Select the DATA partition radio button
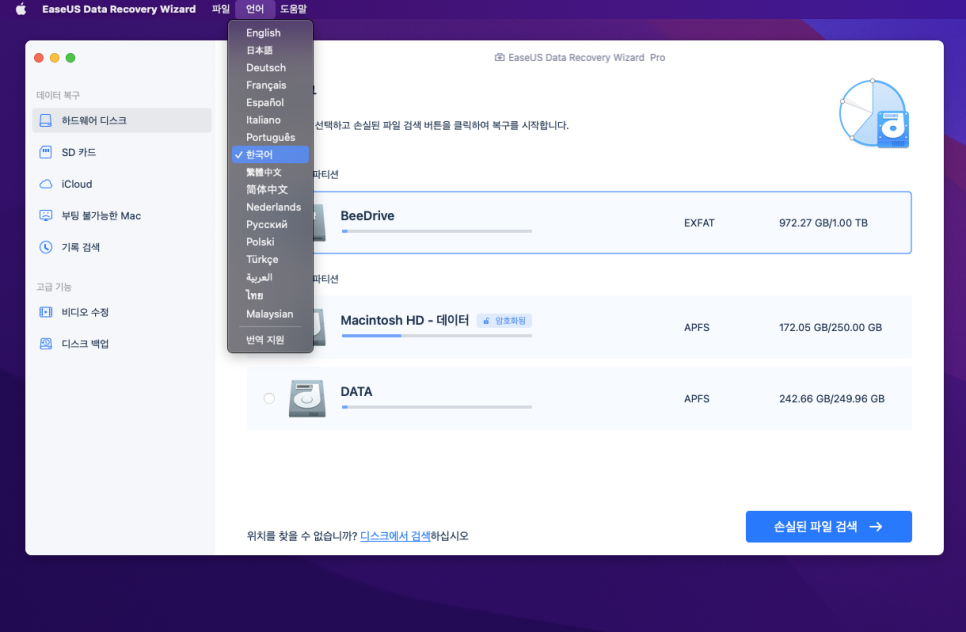The height and width of the screenshot is (632, 966). pyautogui.click(x=269, y=399)
